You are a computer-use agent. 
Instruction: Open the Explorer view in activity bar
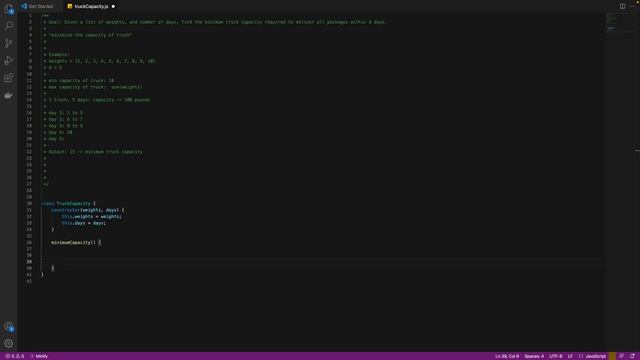tap(9, 9)
